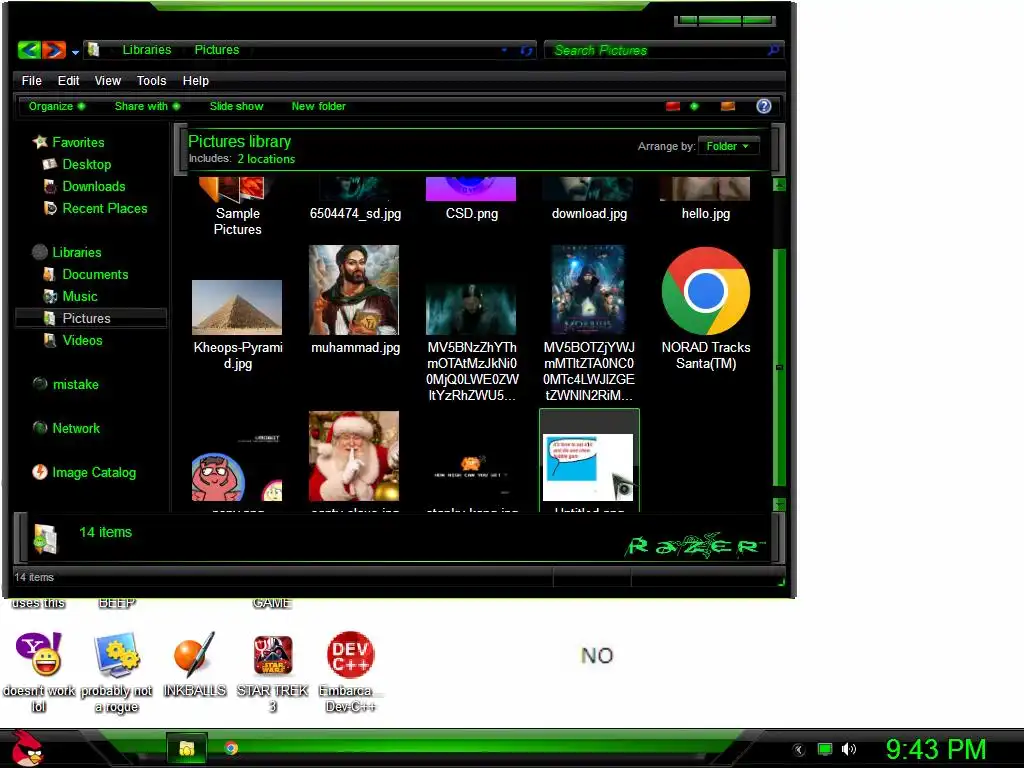Click the search magnifier icon

coord(774,50)
